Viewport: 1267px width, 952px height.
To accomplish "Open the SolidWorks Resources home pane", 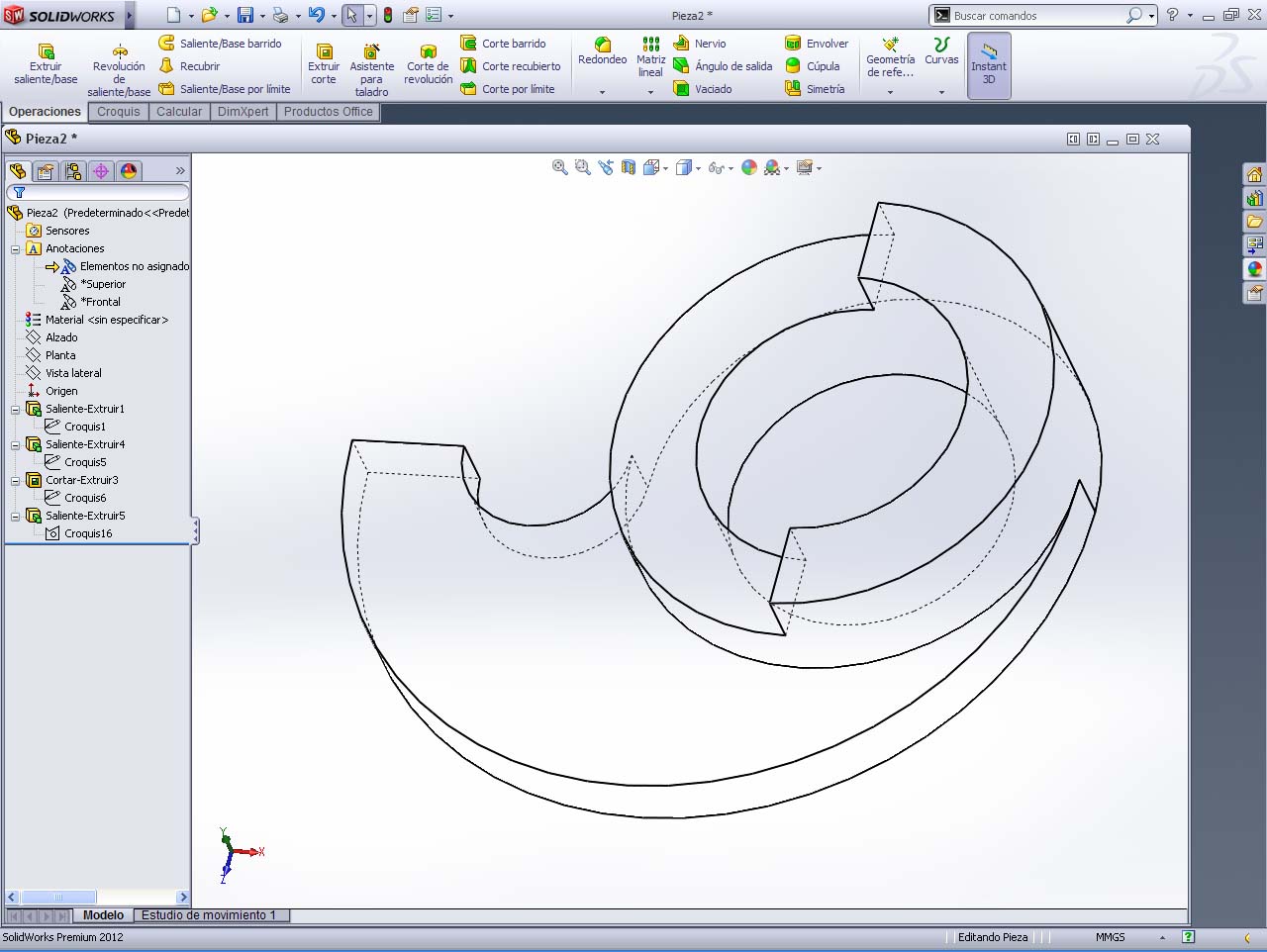I will [1254, 175].
